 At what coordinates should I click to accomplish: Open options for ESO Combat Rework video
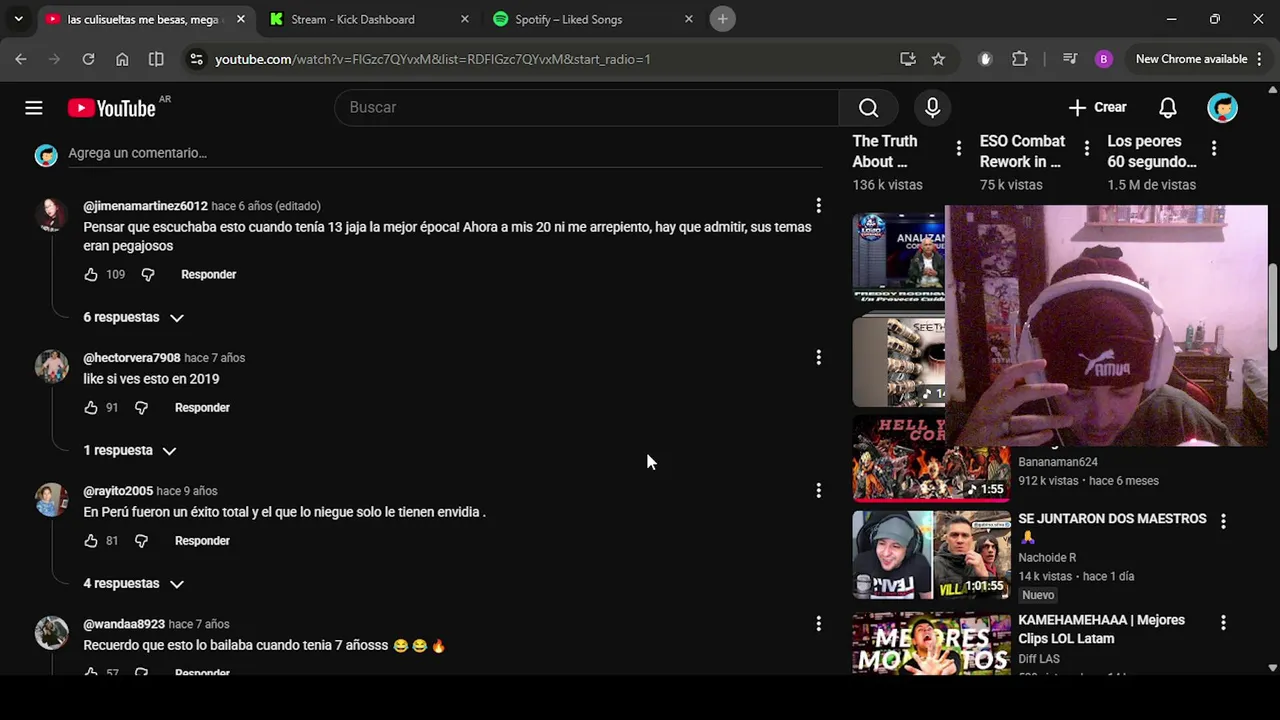1086,148
